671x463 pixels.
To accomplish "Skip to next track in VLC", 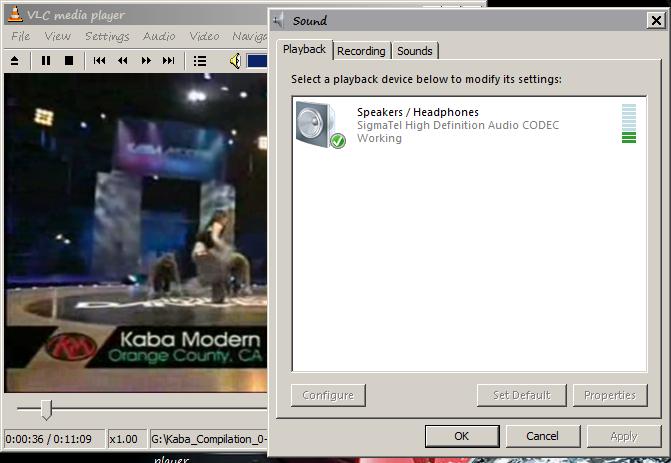I will (x=169, y=61).
